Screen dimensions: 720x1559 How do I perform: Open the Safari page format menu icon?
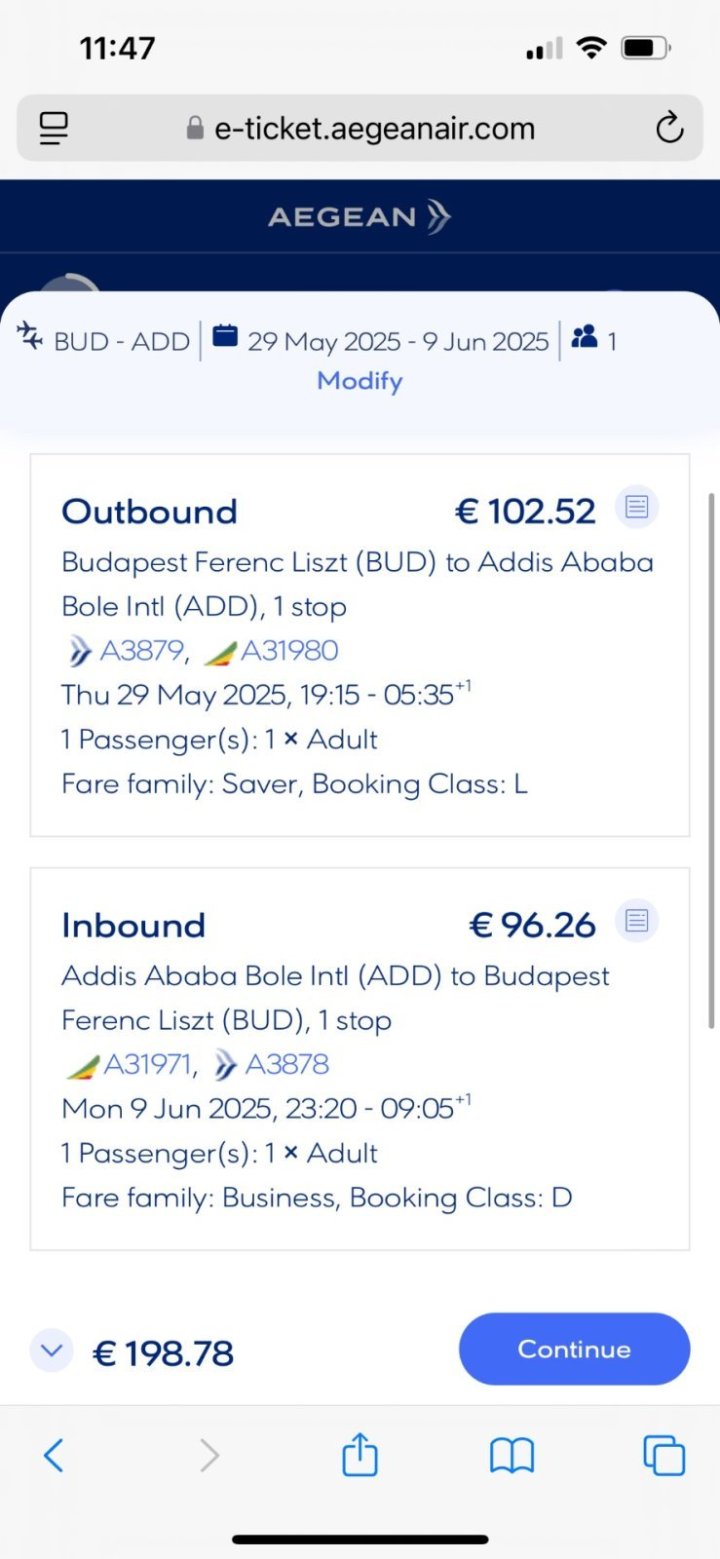coord(53,128)
